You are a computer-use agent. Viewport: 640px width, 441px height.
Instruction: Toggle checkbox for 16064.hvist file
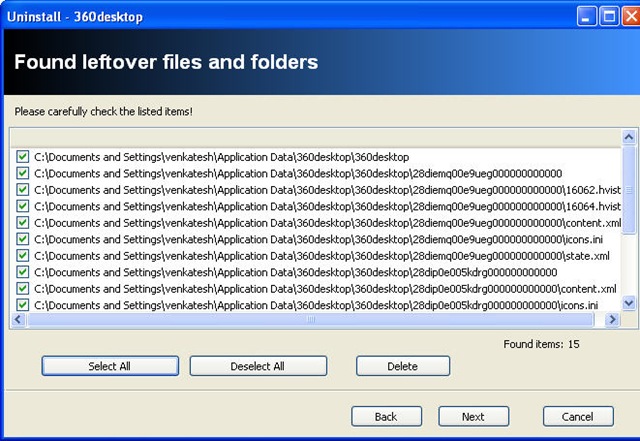[22, 206]
